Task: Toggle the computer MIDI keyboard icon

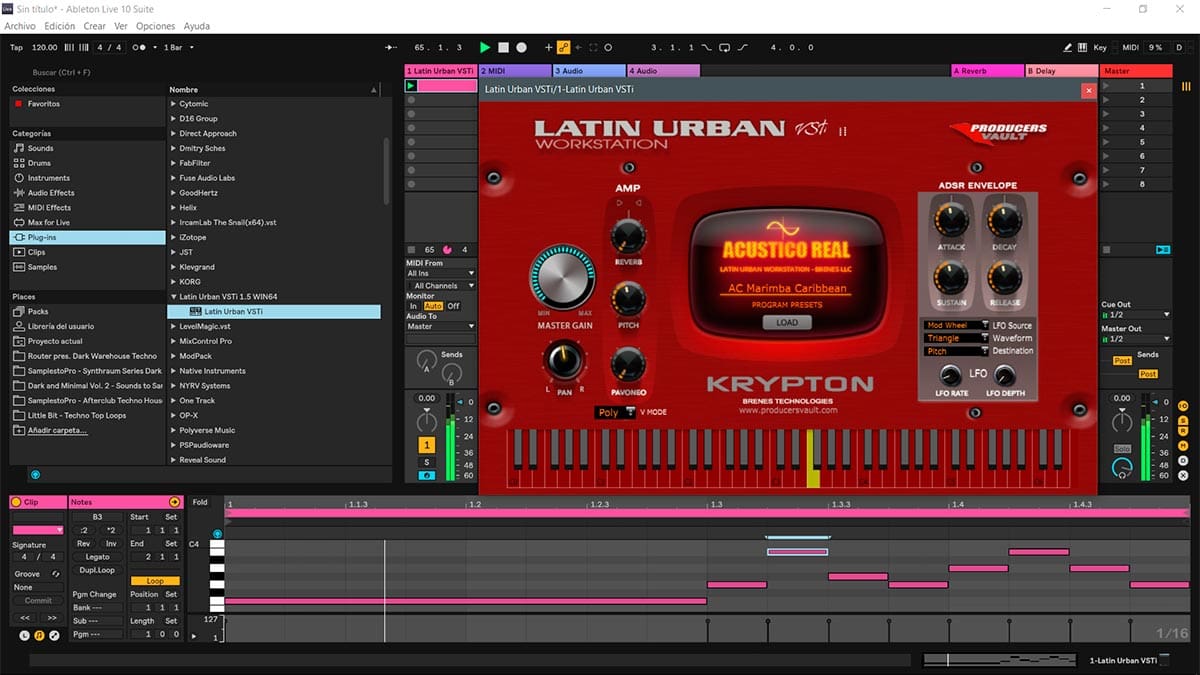Action: 1083,47
